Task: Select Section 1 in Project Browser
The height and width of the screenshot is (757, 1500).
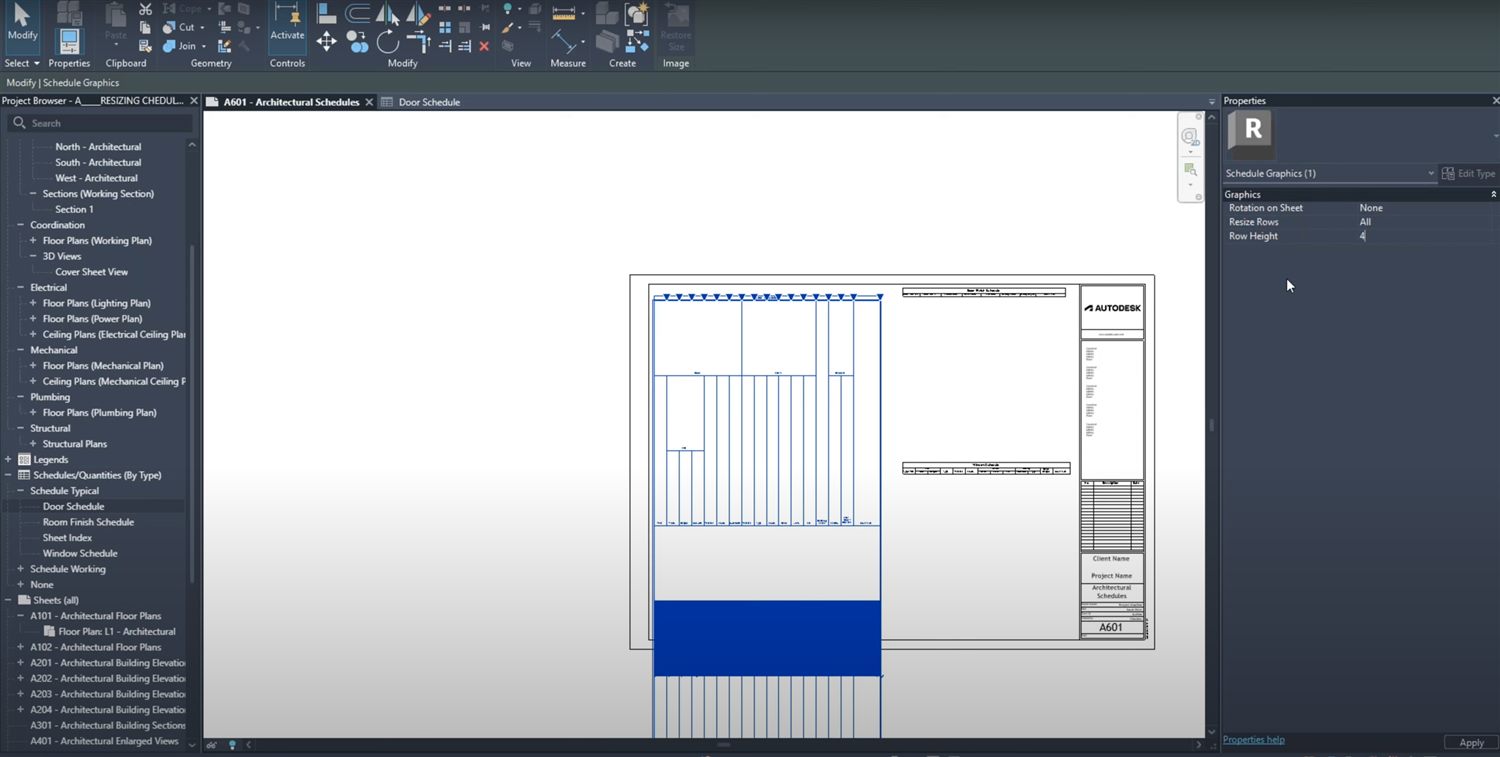Action: tap(74, 210)
